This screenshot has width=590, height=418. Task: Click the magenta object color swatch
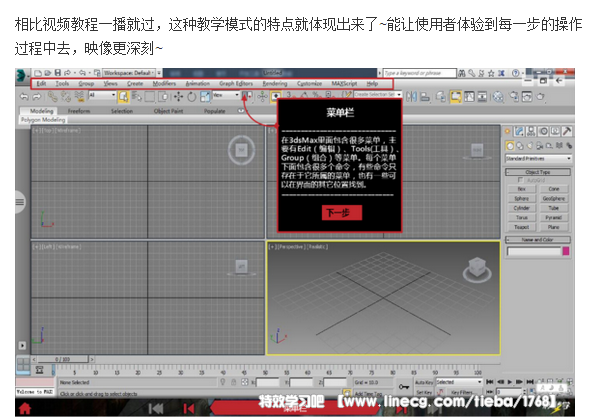click(566, 251)
